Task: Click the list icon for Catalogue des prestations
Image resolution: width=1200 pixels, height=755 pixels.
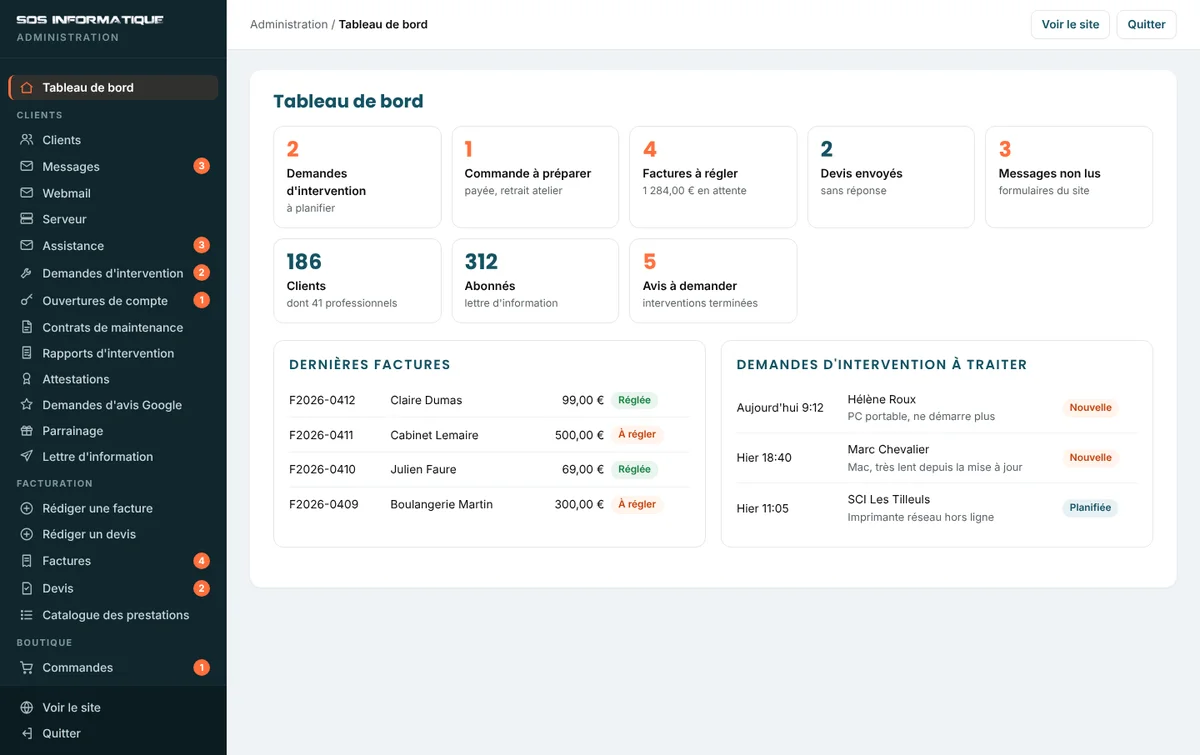Action: point(27,615)
